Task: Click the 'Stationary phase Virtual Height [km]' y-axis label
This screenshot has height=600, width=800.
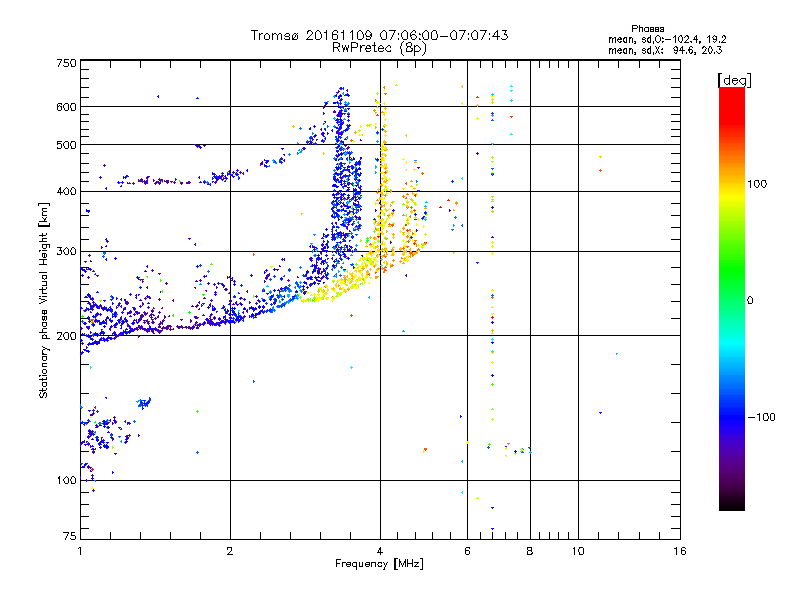Action: (x=43, y=300)
